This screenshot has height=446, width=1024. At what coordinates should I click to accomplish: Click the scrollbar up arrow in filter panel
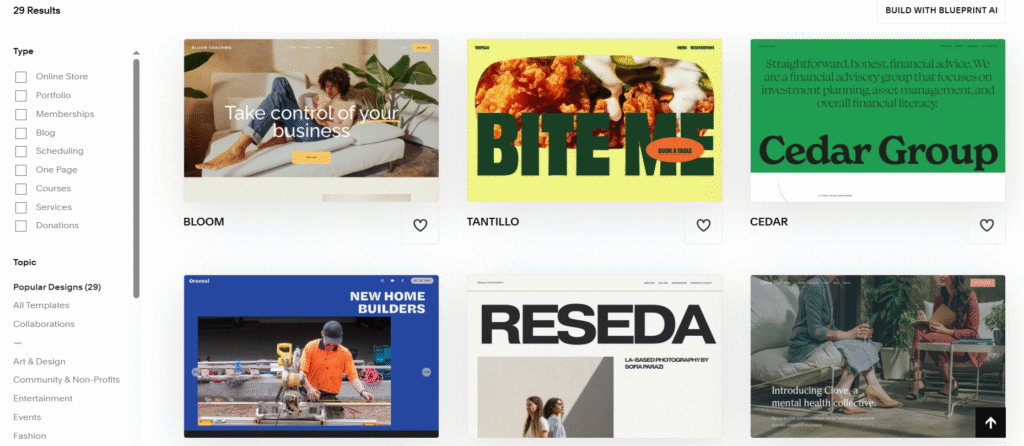click(136, 53)
